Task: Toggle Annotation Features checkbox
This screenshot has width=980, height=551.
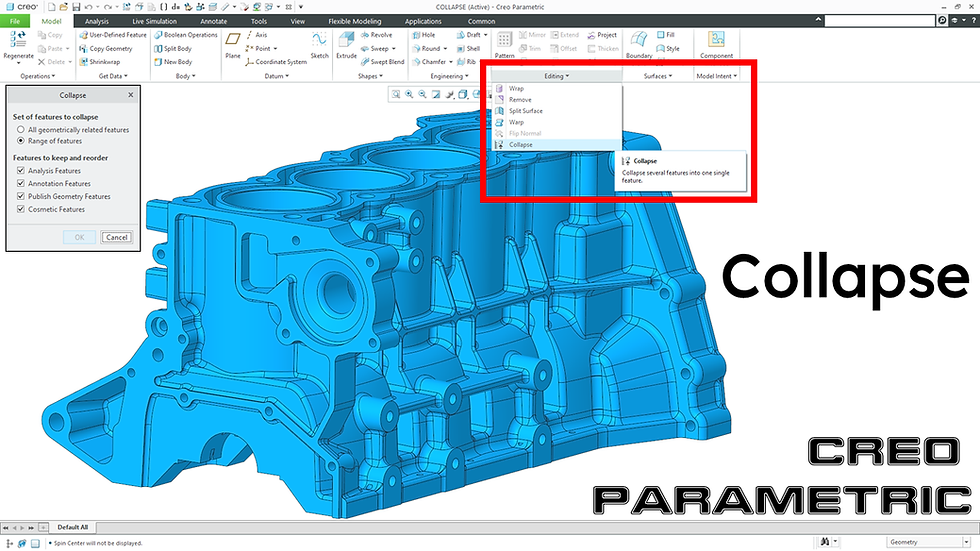Action: pyautogui.click(x=21, y=184)
